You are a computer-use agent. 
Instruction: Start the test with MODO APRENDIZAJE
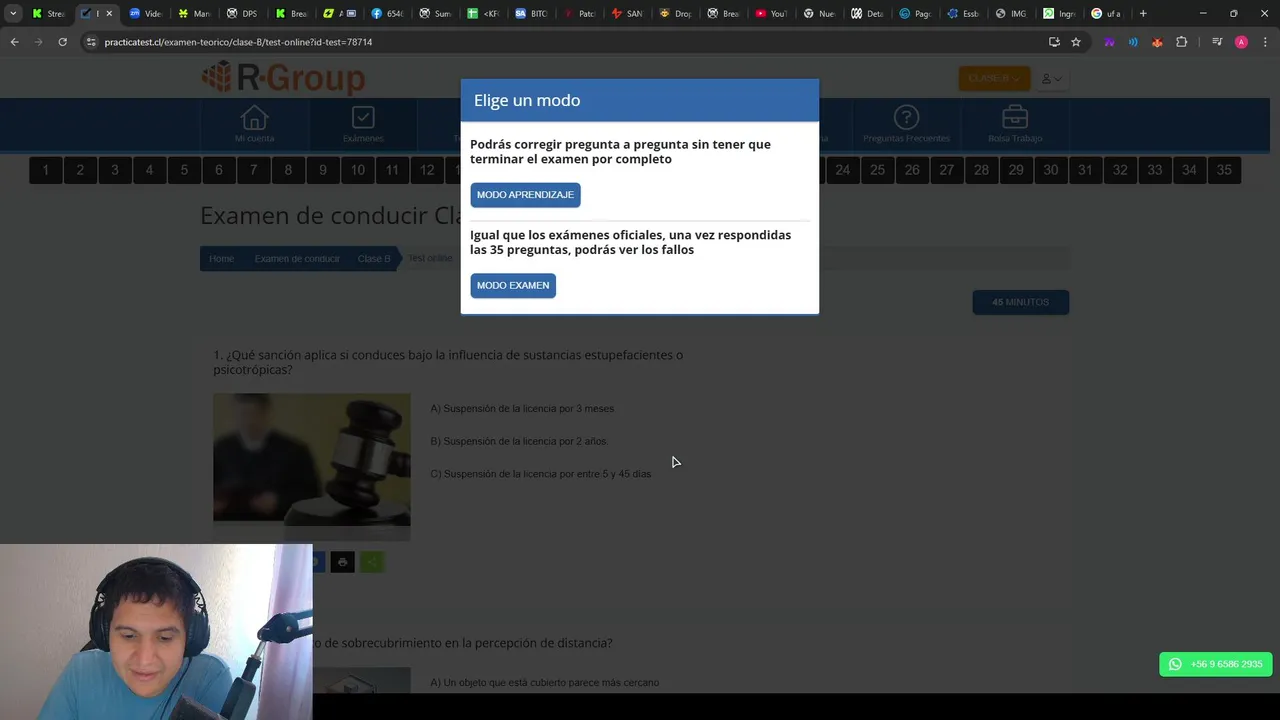[525, 195]
